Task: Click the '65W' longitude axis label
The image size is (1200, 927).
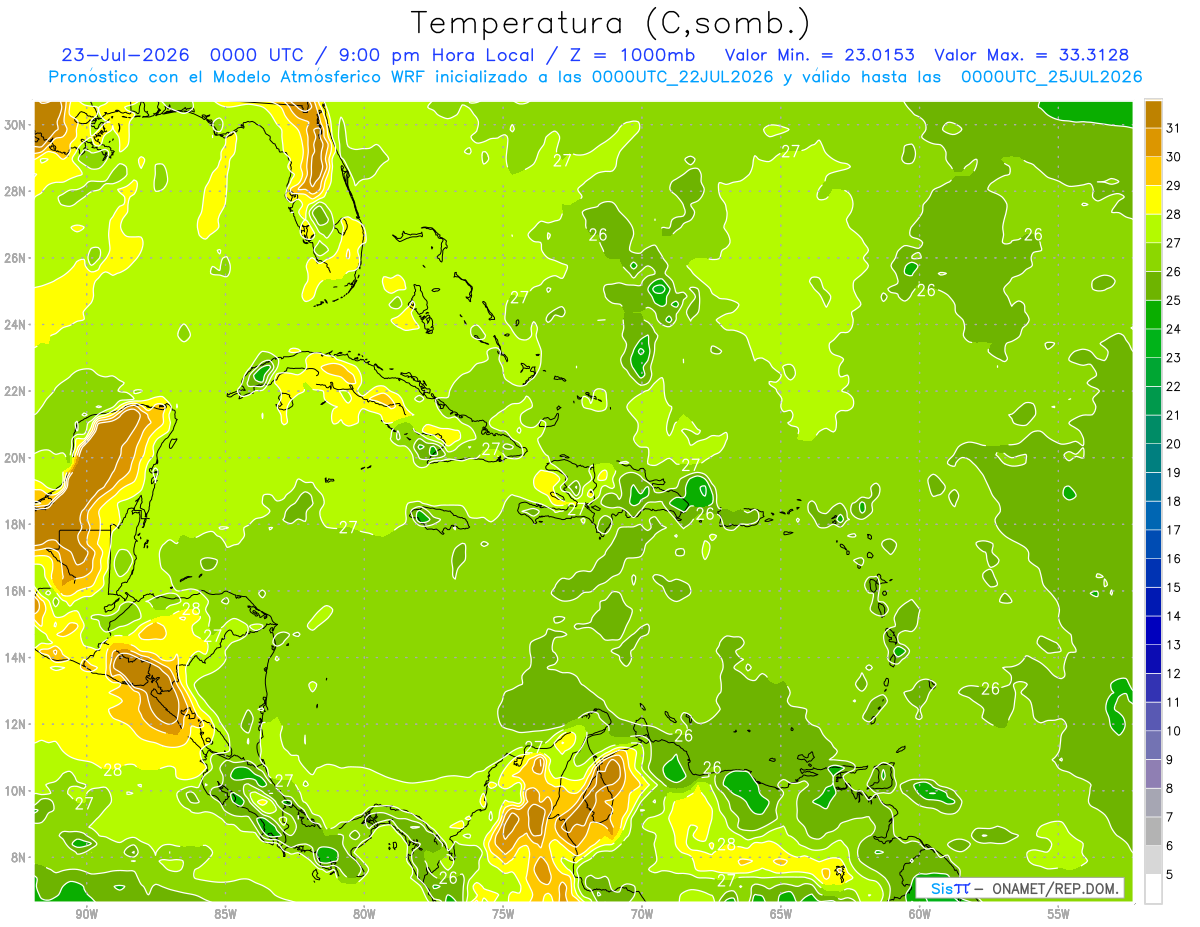Action: [x=781, y=914]
